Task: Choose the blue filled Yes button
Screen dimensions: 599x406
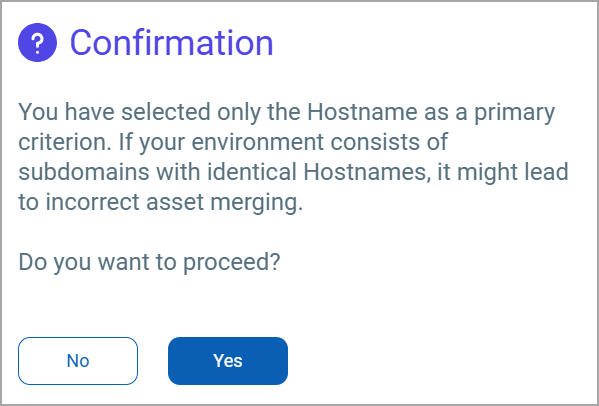Action: pos(228,361)
